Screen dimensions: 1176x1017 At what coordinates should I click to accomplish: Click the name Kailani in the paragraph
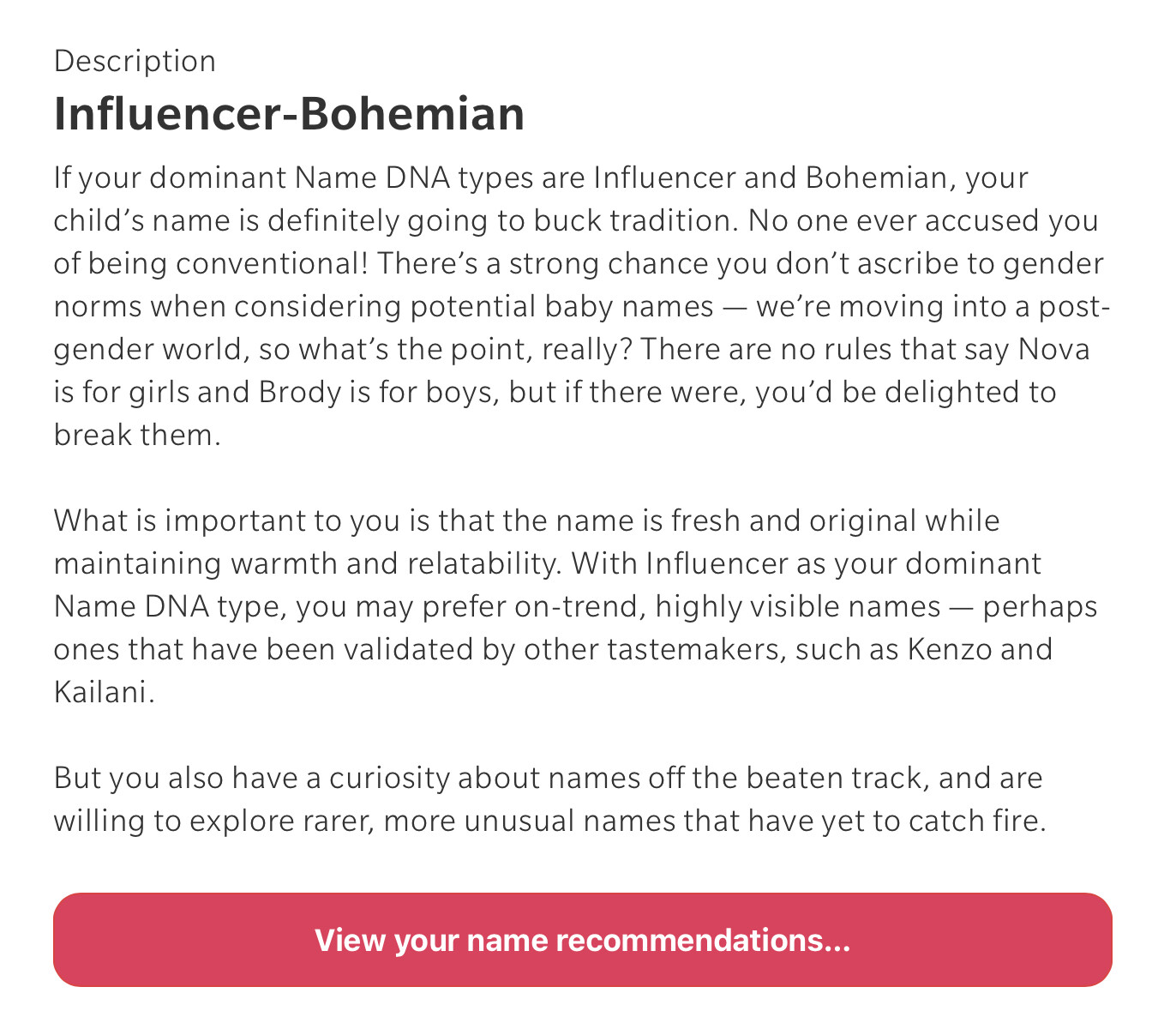103,693
